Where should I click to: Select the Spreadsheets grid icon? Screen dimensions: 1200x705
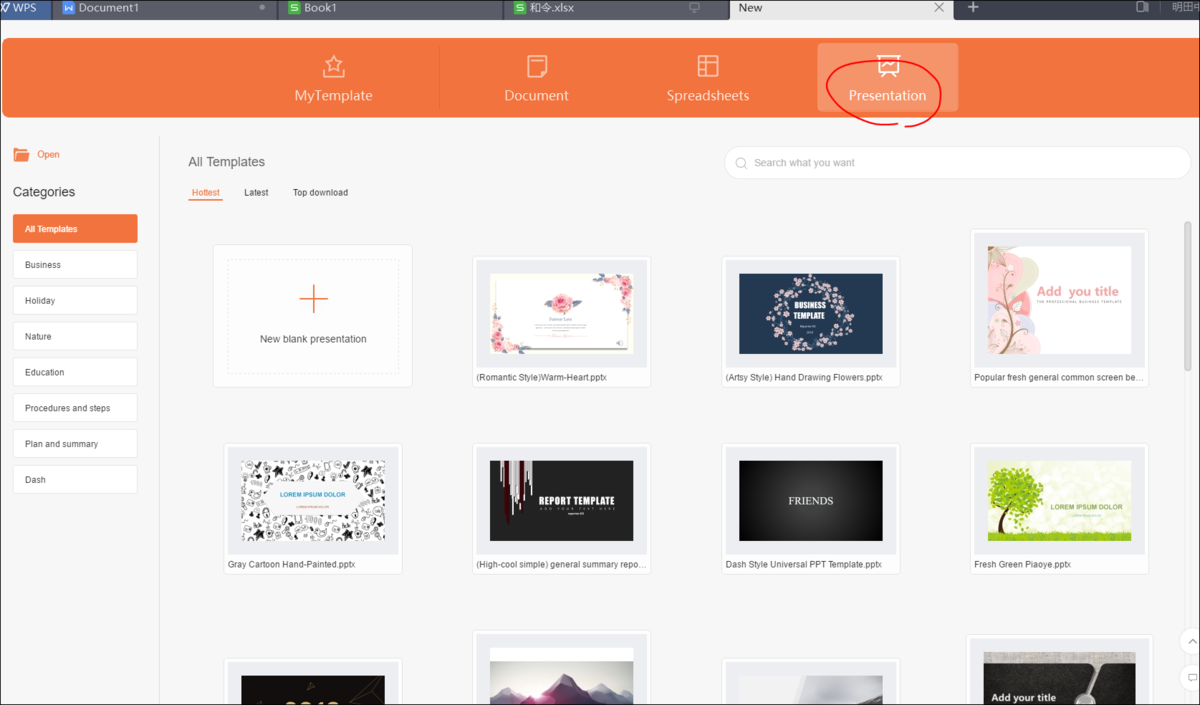708,66
